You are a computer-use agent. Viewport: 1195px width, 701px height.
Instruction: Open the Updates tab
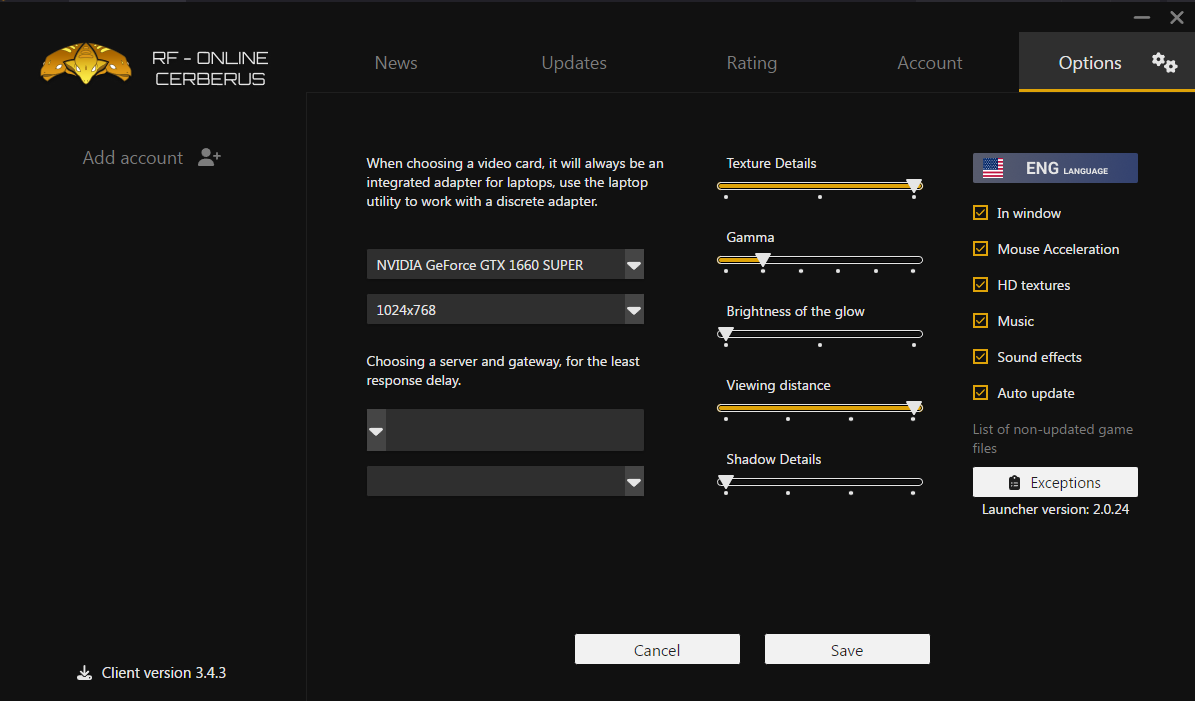[x=574, y=62]
